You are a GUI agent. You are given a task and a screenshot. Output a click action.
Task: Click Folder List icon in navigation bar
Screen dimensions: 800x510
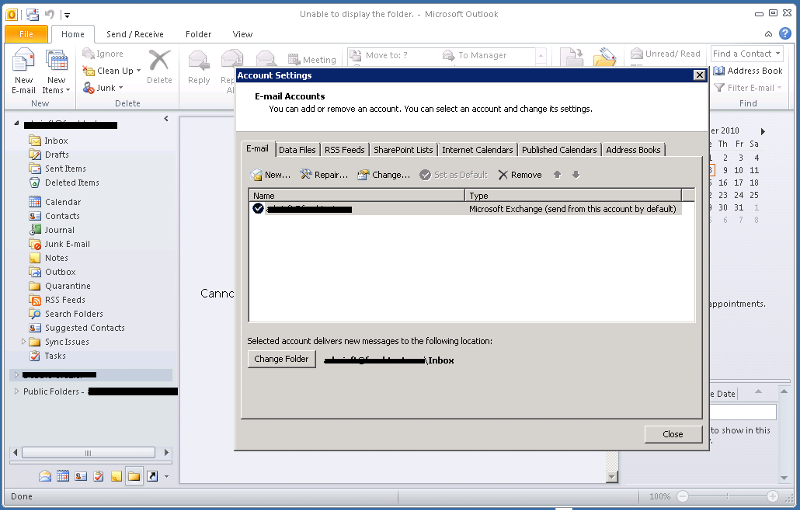click(x=134, y=476)
